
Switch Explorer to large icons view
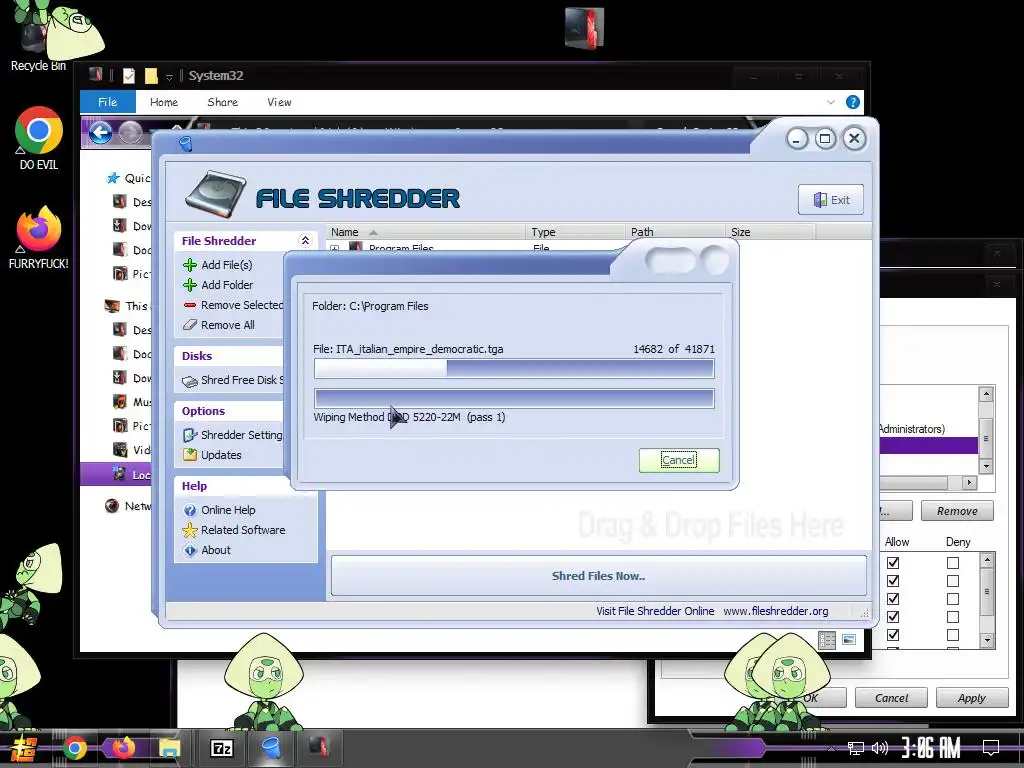coord(849,640)
